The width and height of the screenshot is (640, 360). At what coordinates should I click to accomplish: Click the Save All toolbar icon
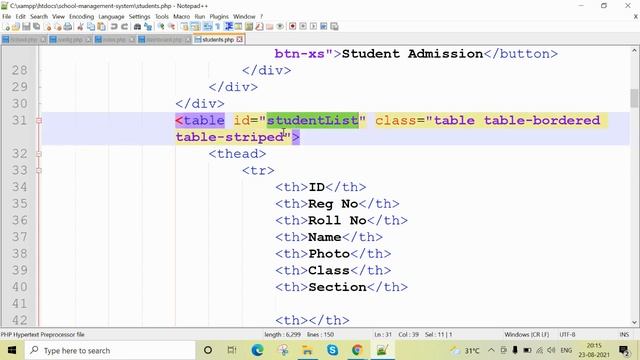[x=36, y=27]
